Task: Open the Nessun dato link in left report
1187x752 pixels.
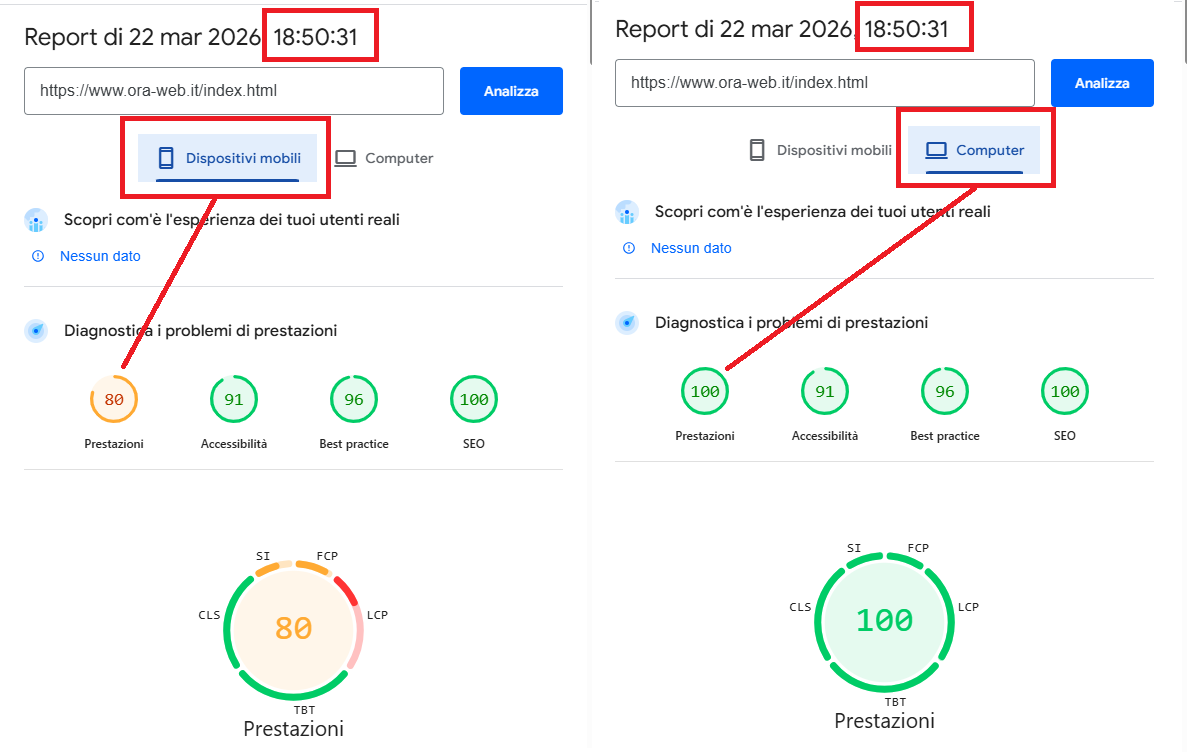Action: [100, 256]
